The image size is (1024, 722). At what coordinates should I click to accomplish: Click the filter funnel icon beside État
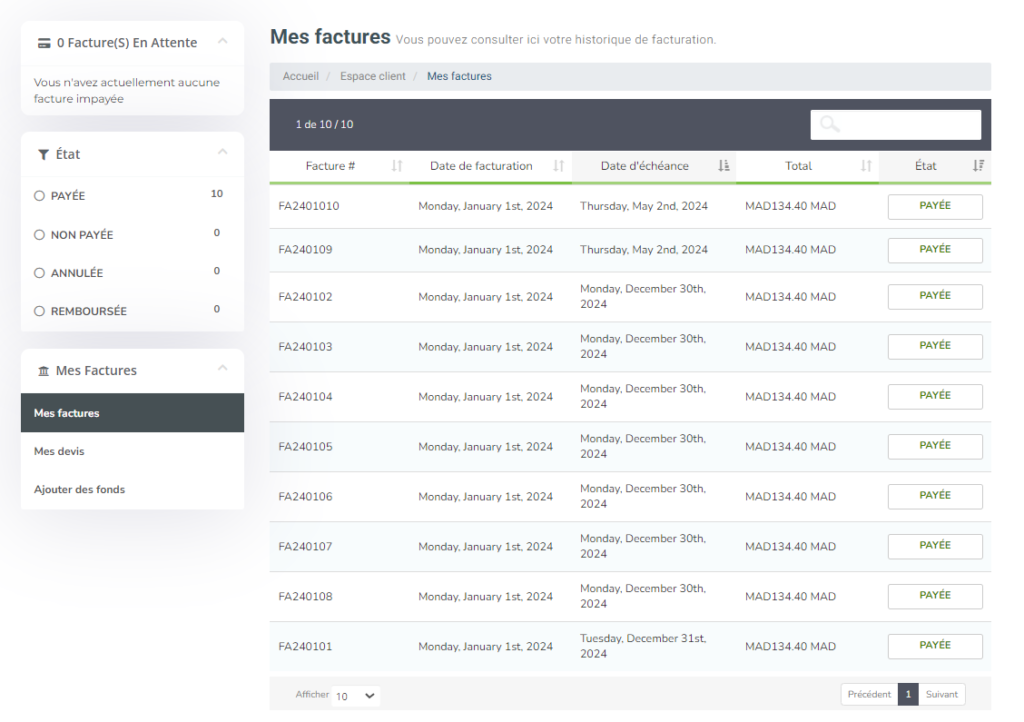point(43,155)
